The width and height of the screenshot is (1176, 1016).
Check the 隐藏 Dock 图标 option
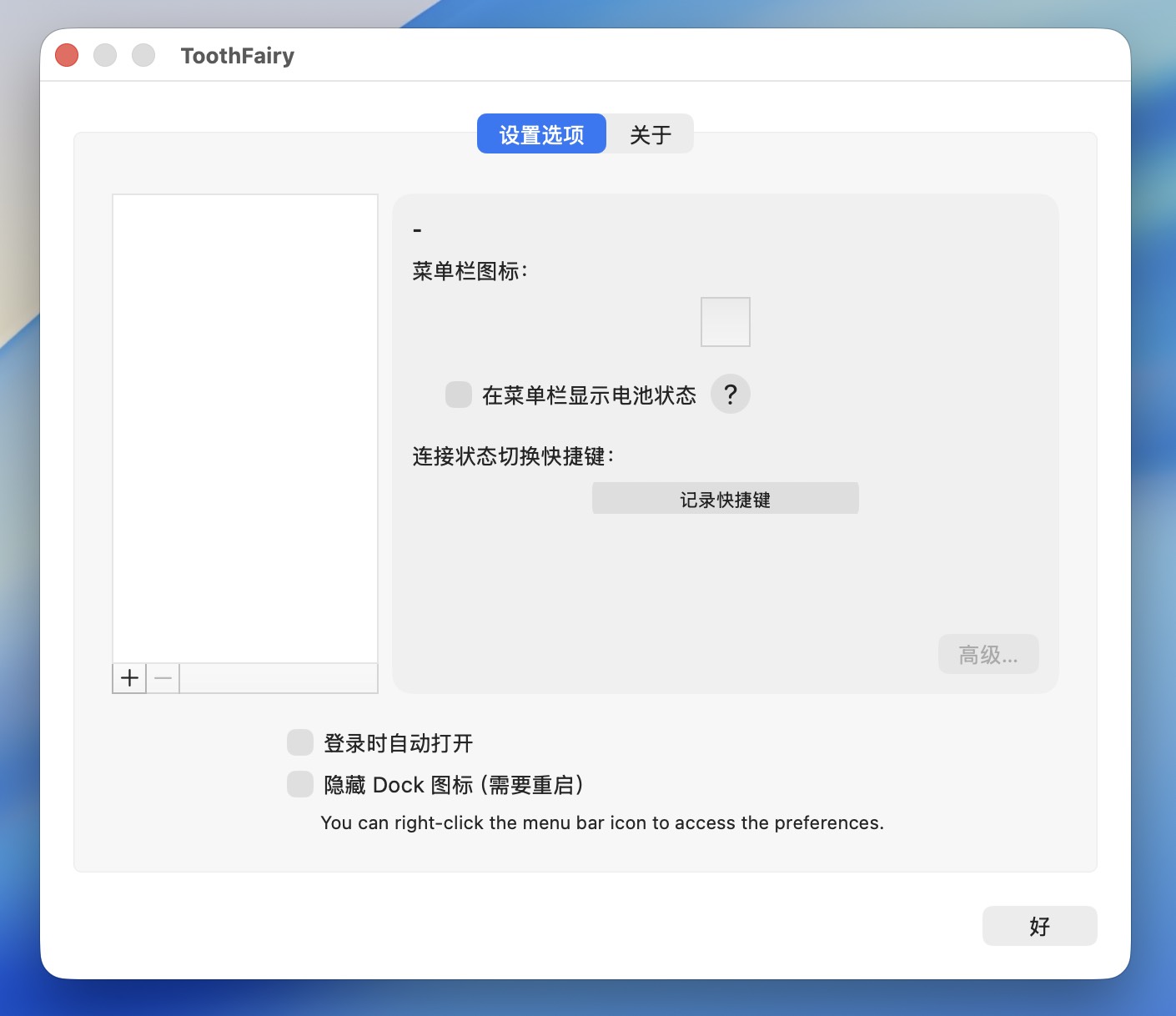(x=300, y=784)
